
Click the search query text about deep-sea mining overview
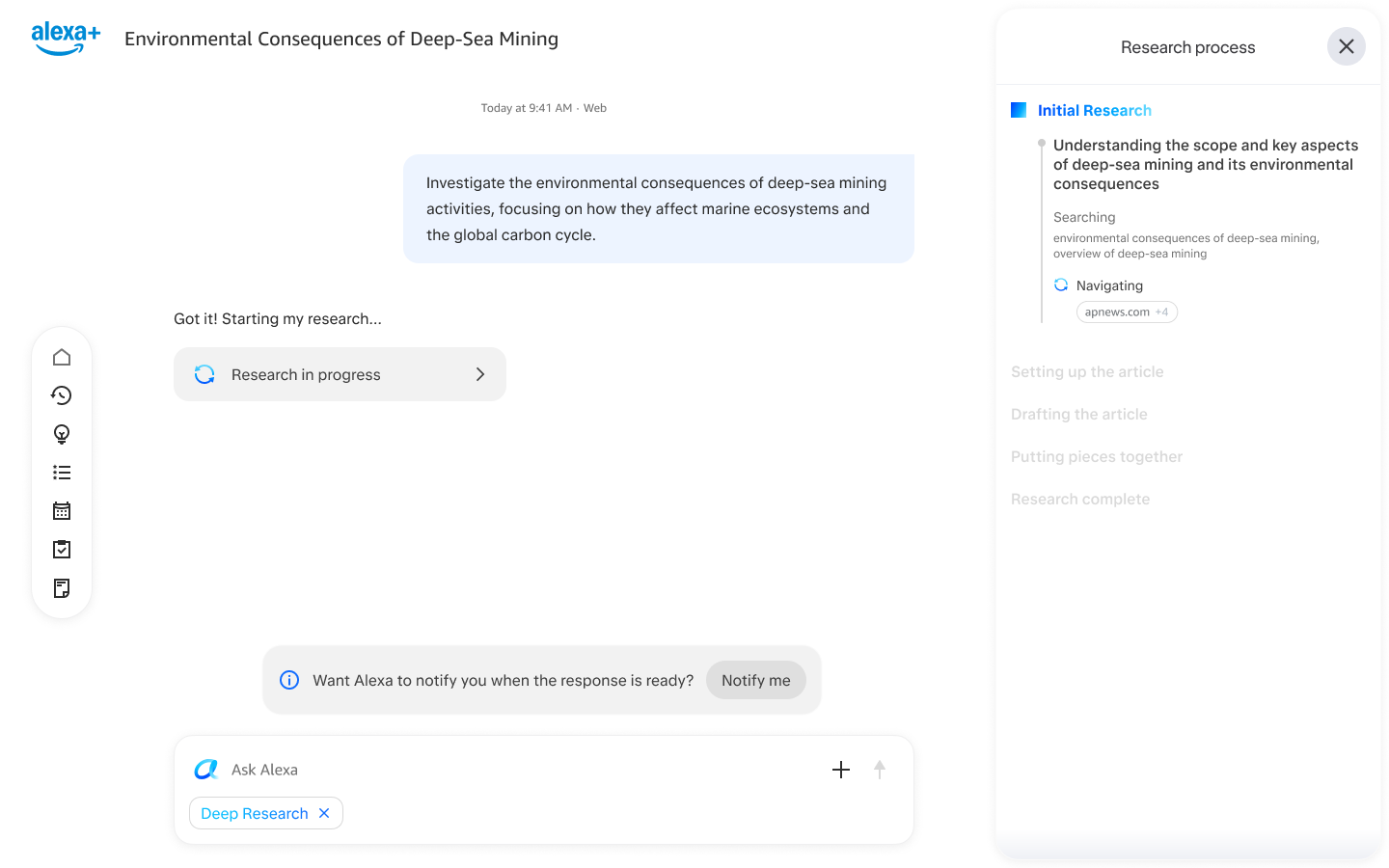(x=1186, y=246)
